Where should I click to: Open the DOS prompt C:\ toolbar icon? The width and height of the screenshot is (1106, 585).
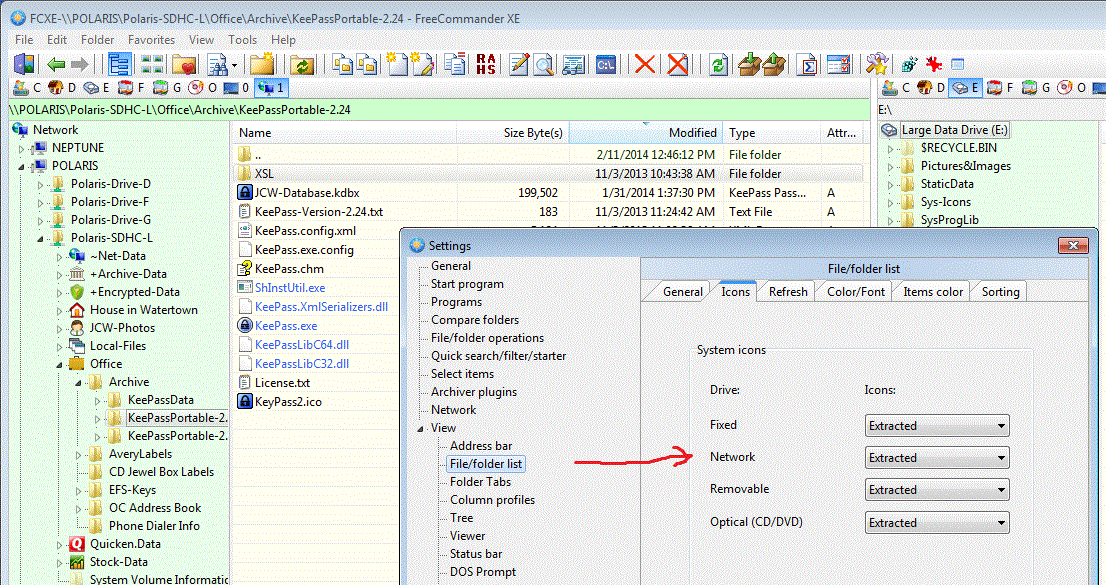tap(605, 65)
